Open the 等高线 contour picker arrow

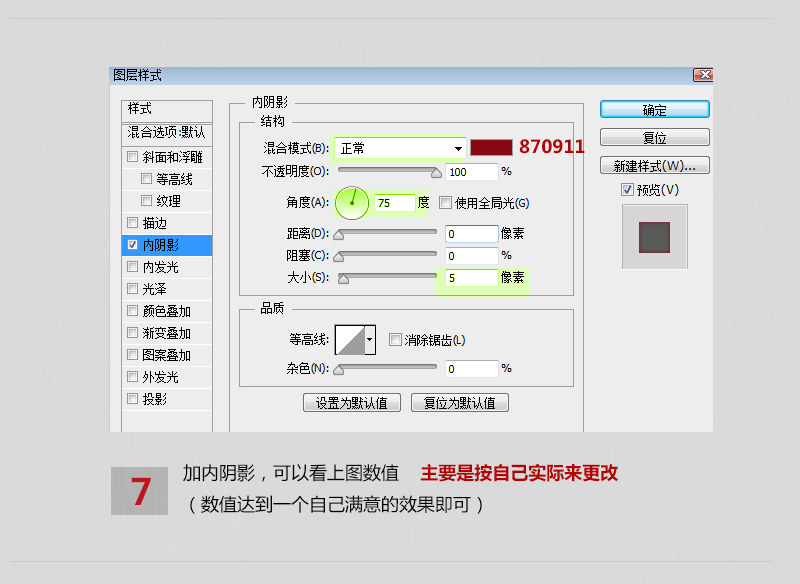[370, 339]
